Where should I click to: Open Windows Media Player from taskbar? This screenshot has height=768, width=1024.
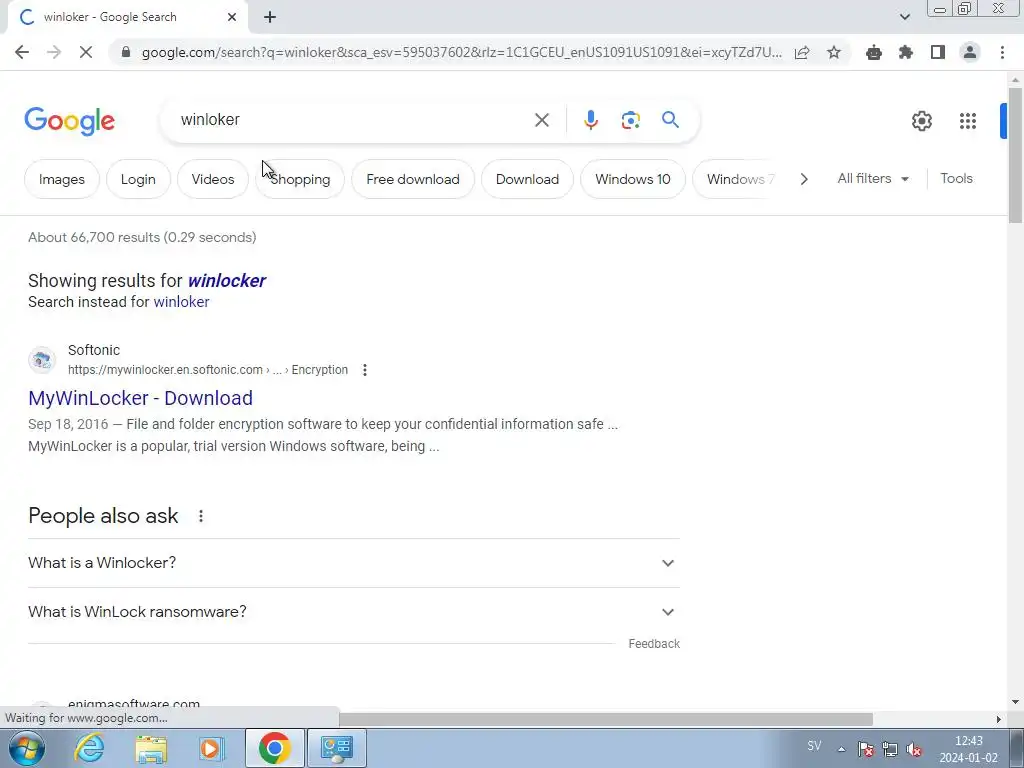click(x=211, y=748)
